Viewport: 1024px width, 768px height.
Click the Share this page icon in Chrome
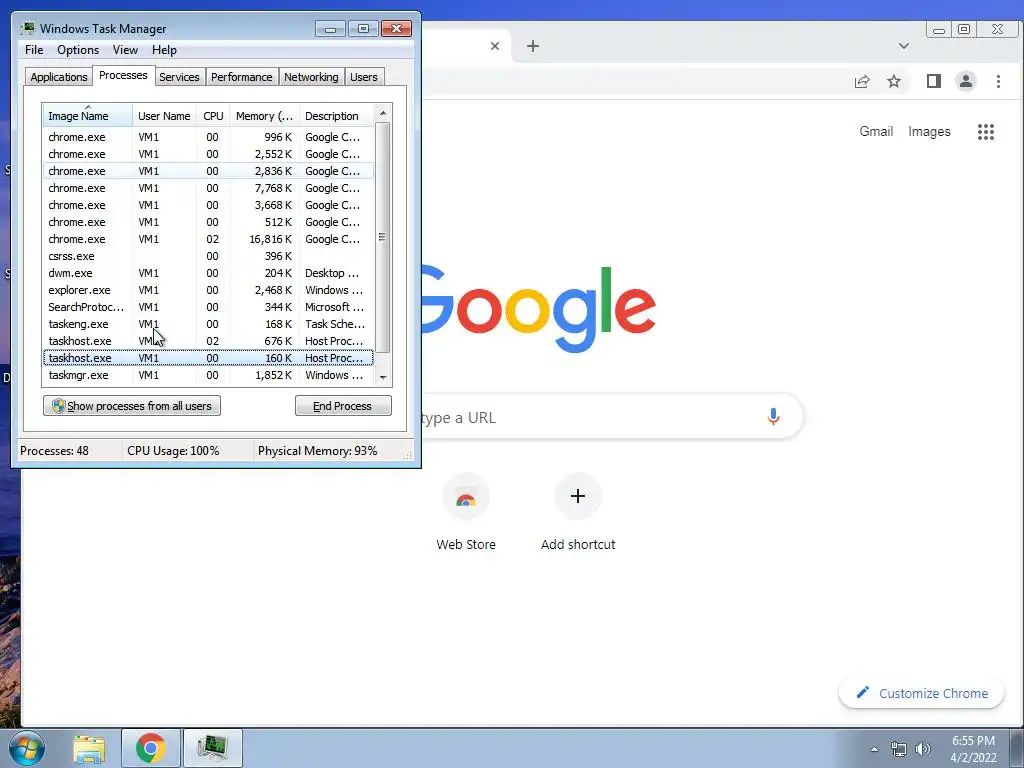[x=862, y=81]
